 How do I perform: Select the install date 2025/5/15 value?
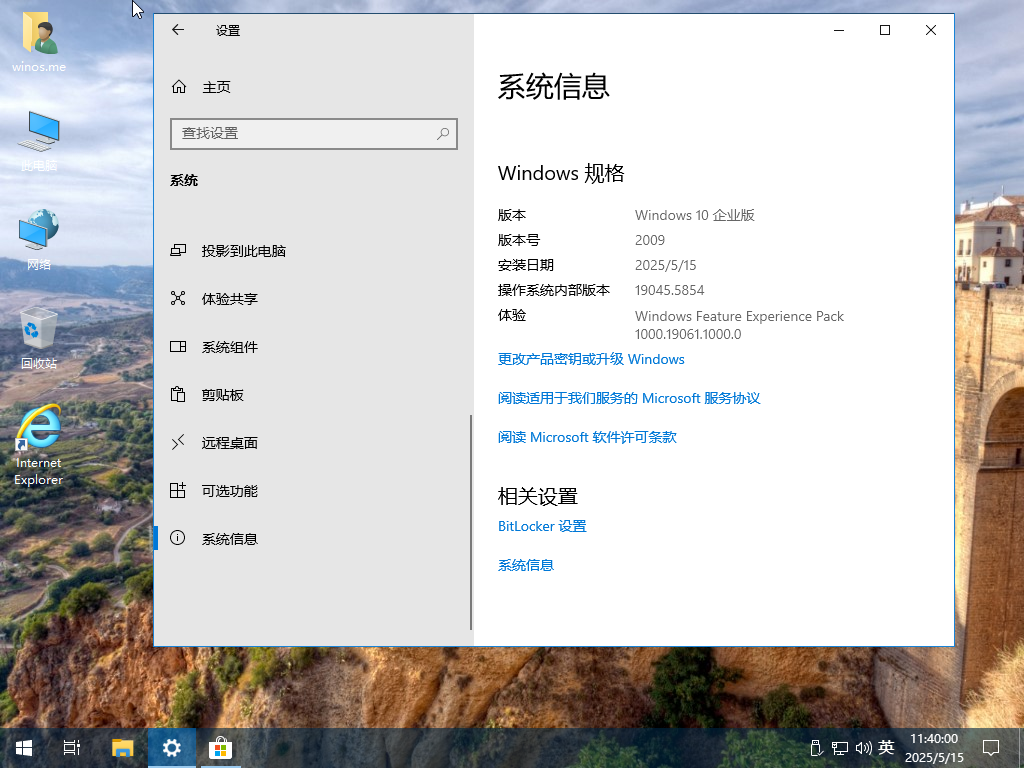[665, 265]
